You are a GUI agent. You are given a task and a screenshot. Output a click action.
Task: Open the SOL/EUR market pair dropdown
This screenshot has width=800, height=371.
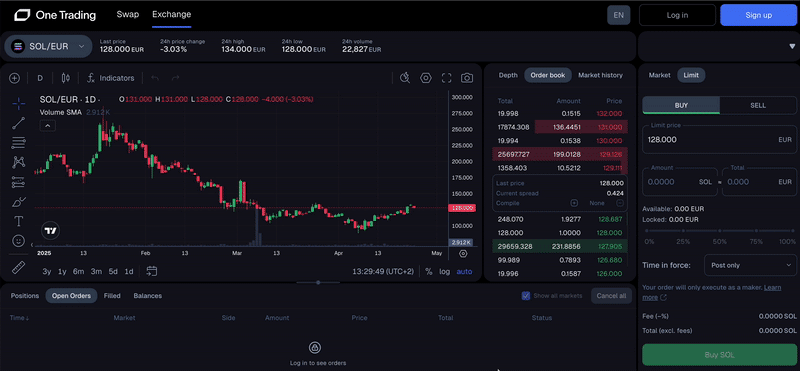click(48, 46)
